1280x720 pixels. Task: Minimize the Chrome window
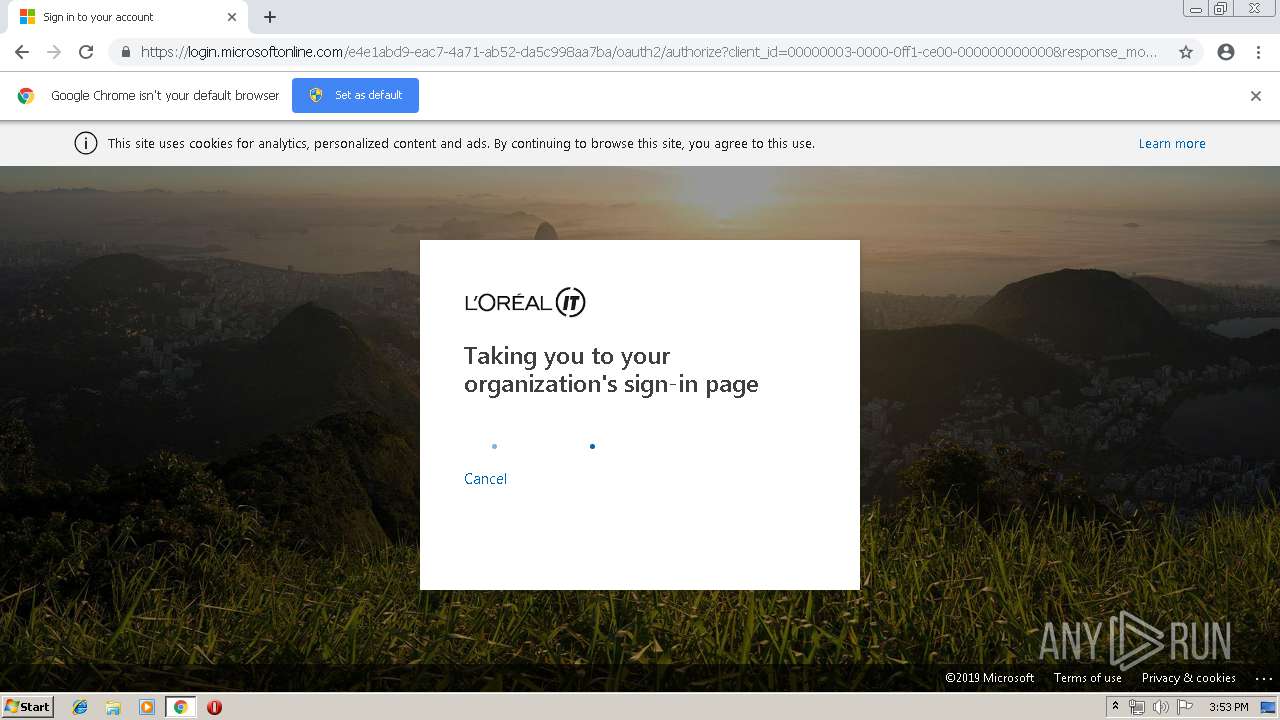click(1195, 9)
